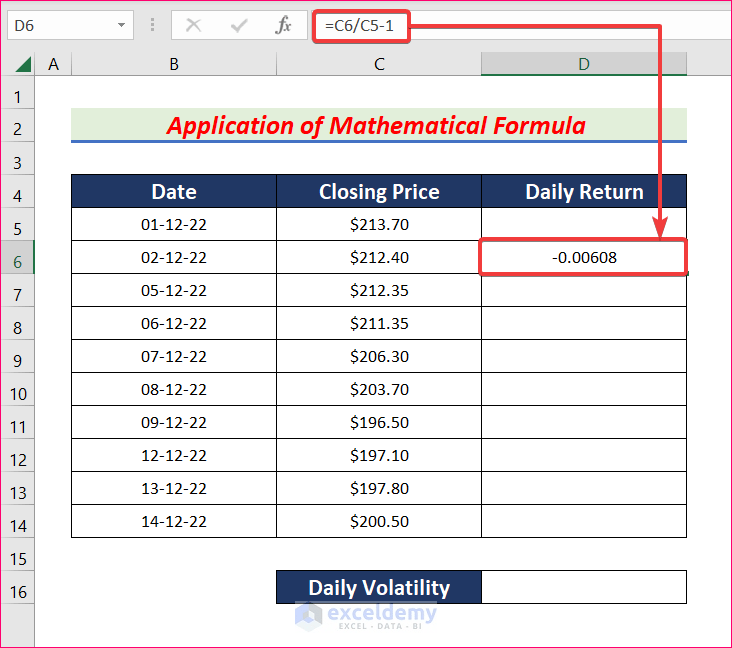Select row 4 header

18,192
